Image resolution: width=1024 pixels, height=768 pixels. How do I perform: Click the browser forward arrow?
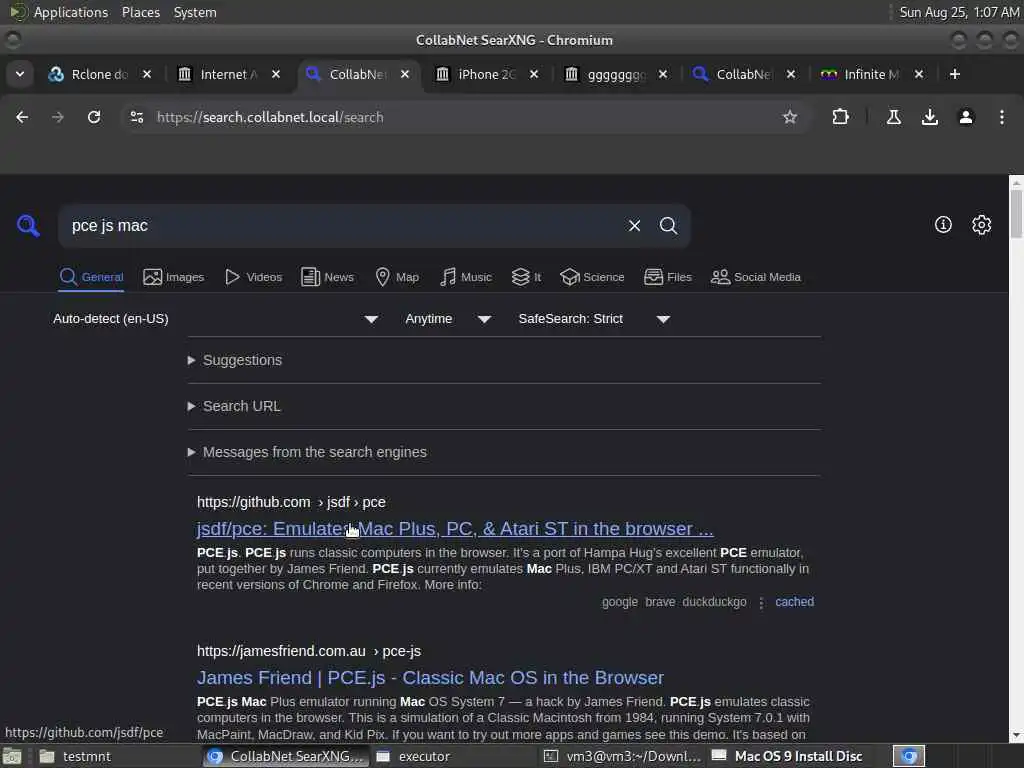pyautogui.click(x=58, y=117)
